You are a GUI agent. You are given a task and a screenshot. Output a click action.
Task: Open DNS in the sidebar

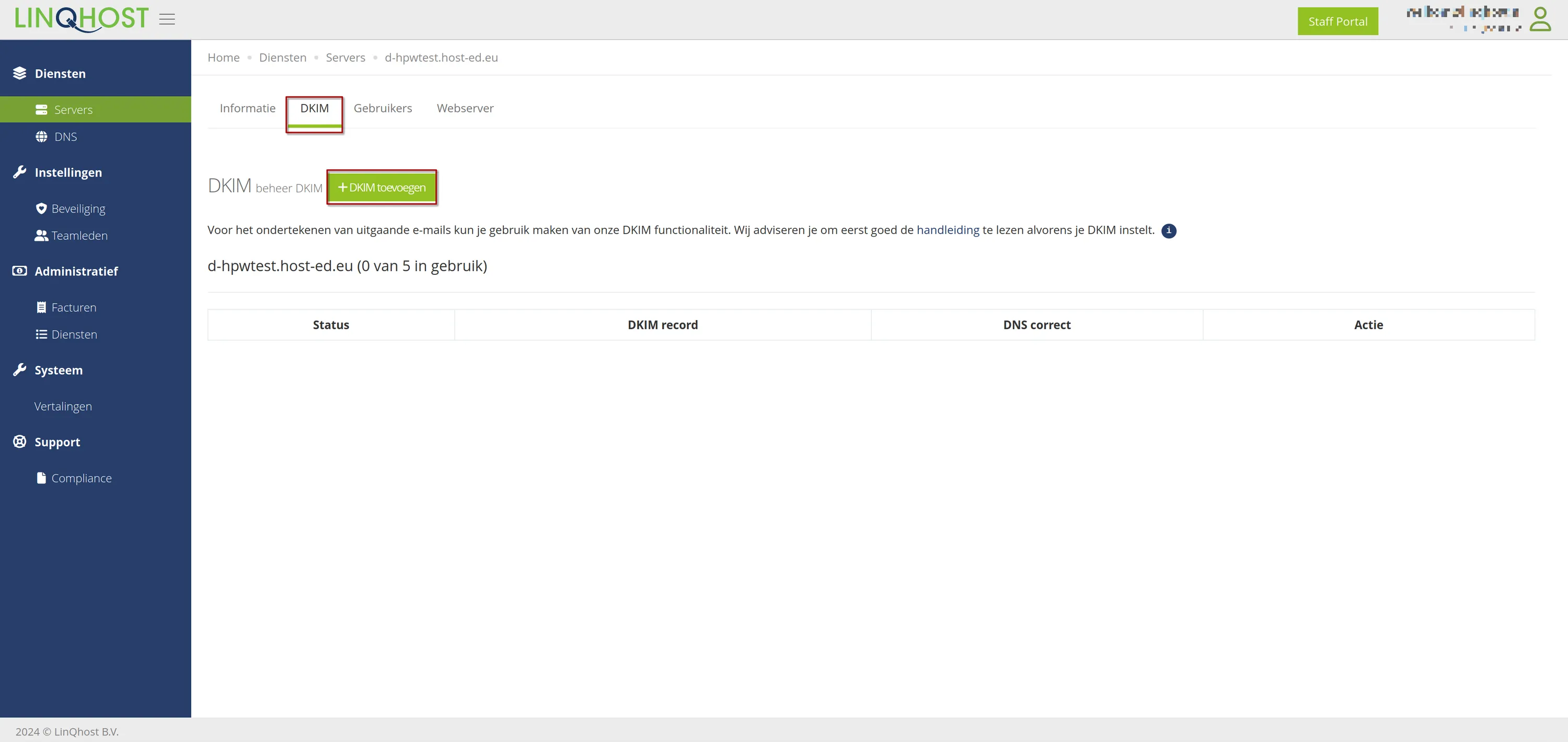66,137
